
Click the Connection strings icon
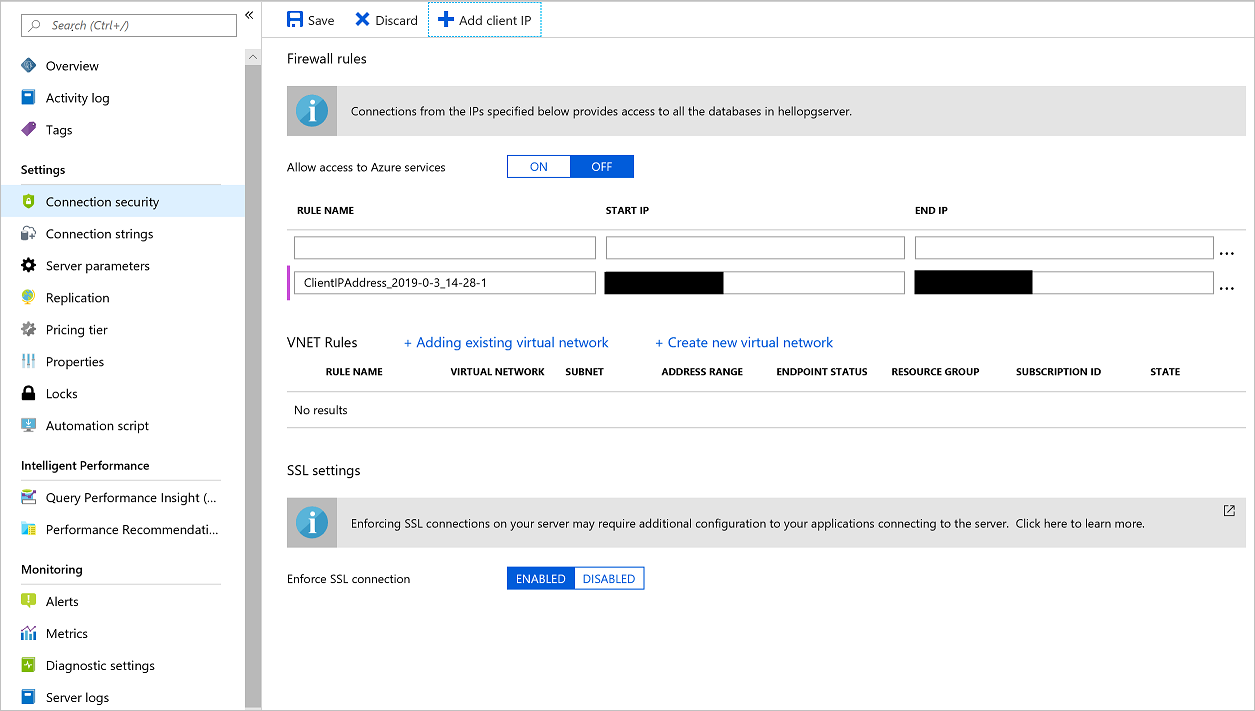tap(29, 234)
